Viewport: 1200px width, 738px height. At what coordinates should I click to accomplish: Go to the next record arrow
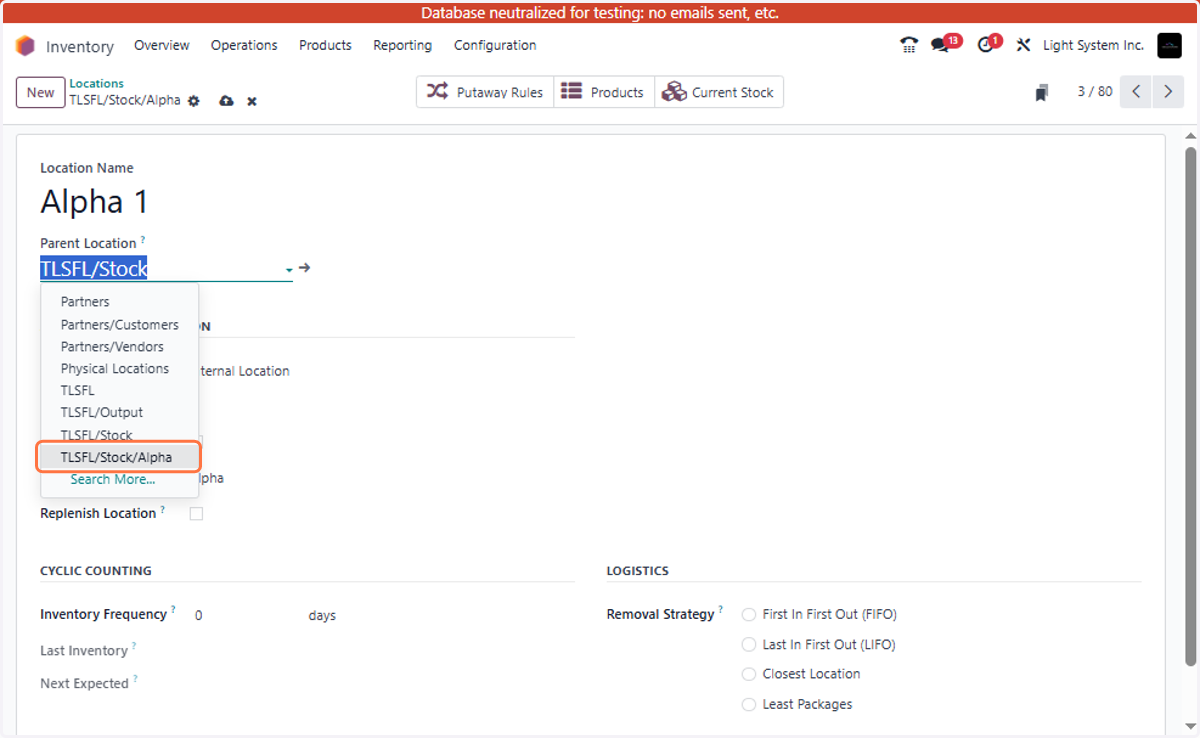click(1168, 92)
